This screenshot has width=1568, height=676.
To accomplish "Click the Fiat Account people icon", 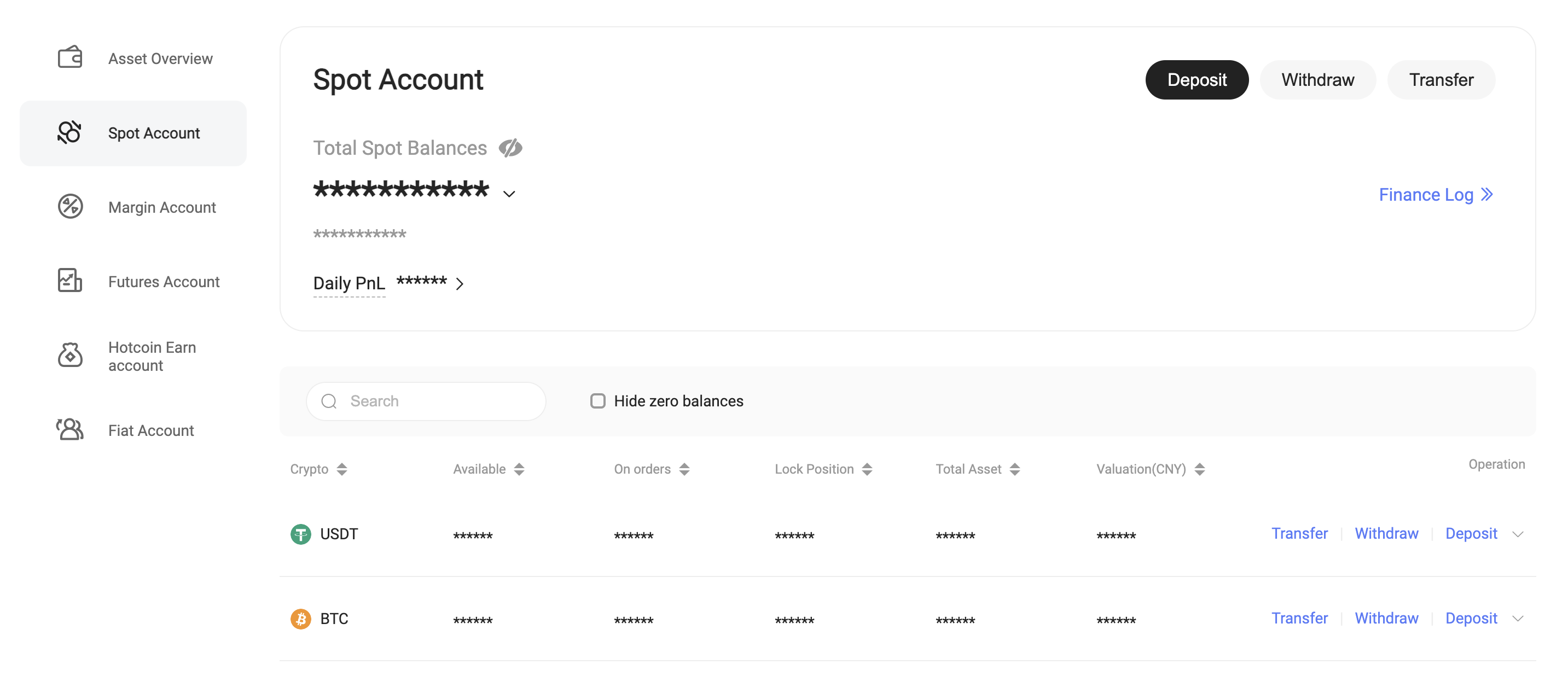I will pos(70,429).
